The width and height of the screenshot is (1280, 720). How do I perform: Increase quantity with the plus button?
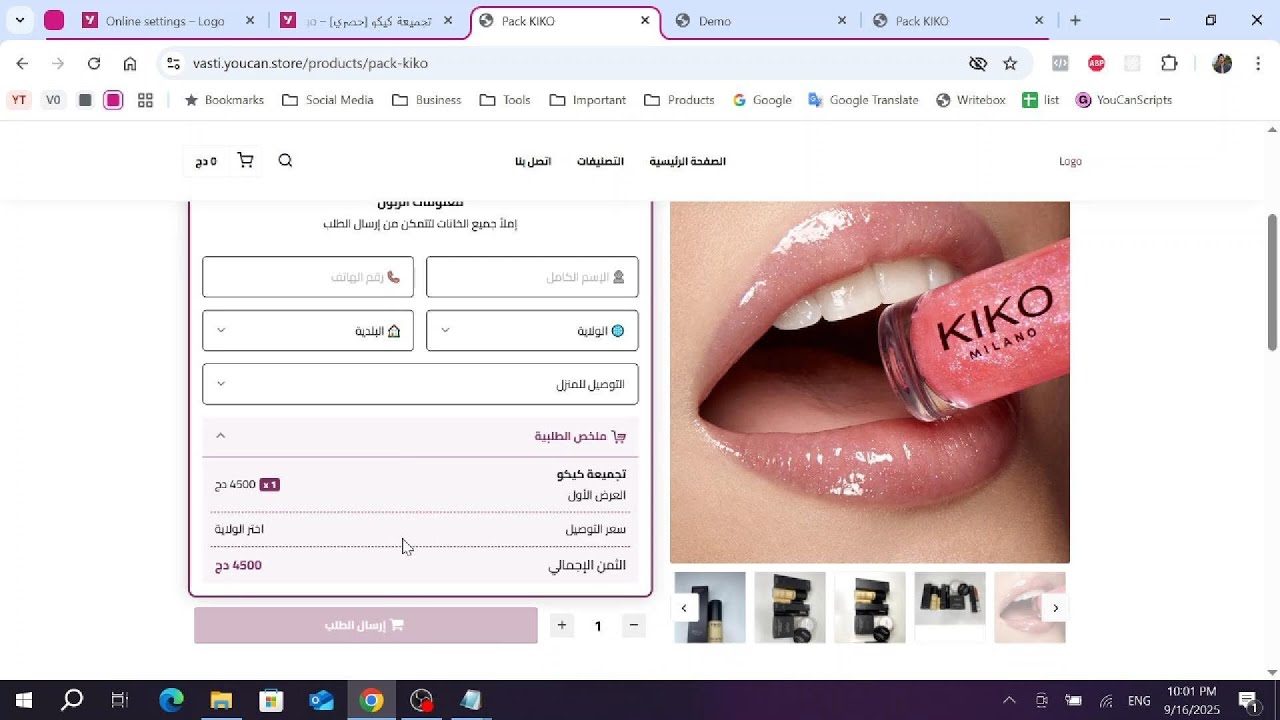tap(562, 625)
